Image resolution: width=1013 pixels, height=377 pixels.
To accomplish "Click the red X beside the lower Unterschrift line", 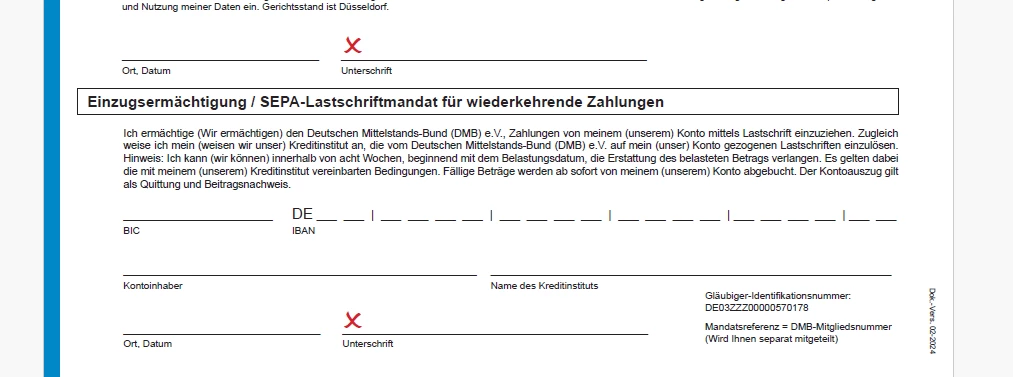I will coord(353,320).
